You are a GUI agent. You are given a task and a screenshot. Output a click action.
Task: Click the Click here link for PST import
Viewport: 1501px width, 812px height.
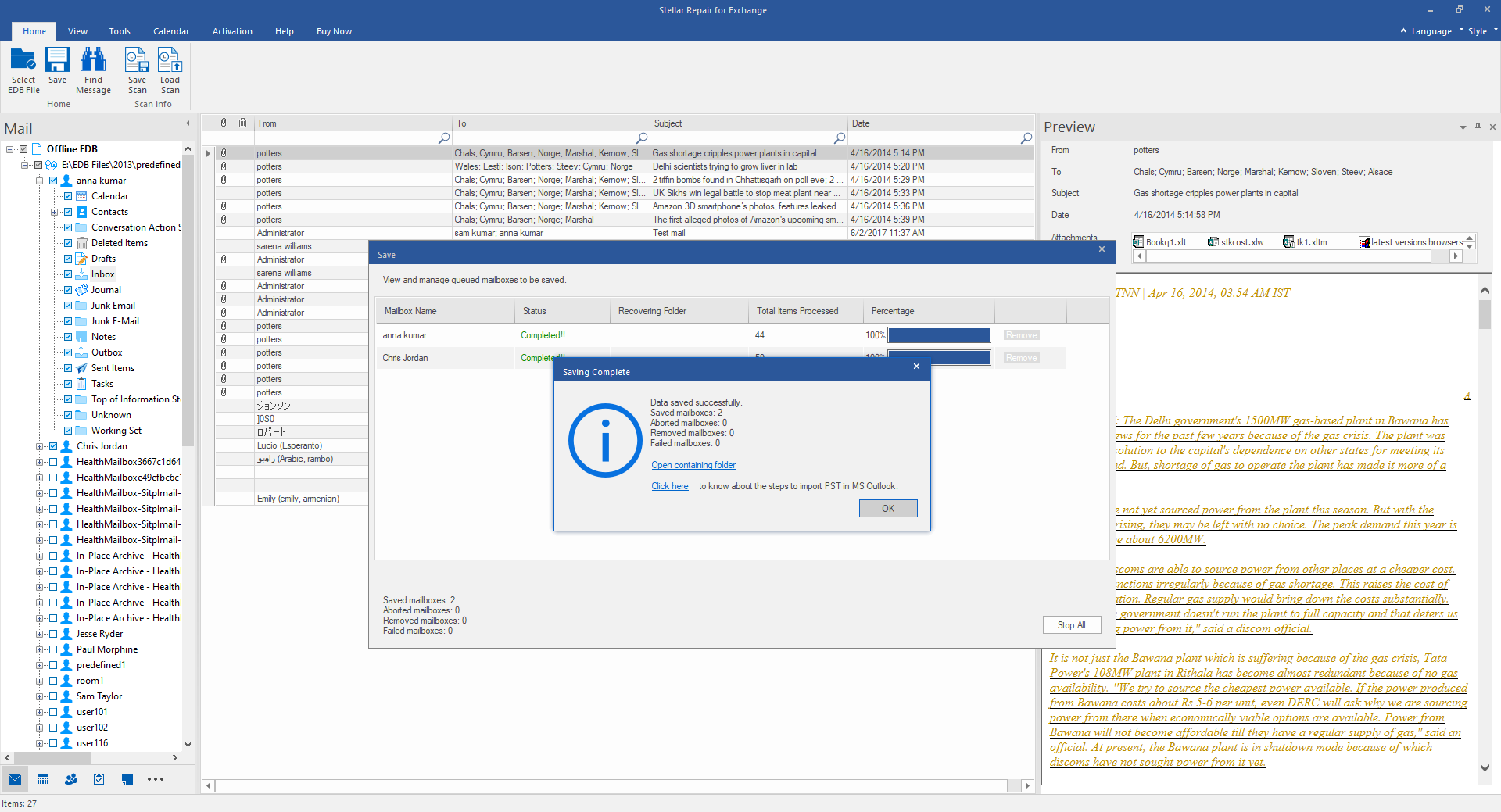coord(670,486)
